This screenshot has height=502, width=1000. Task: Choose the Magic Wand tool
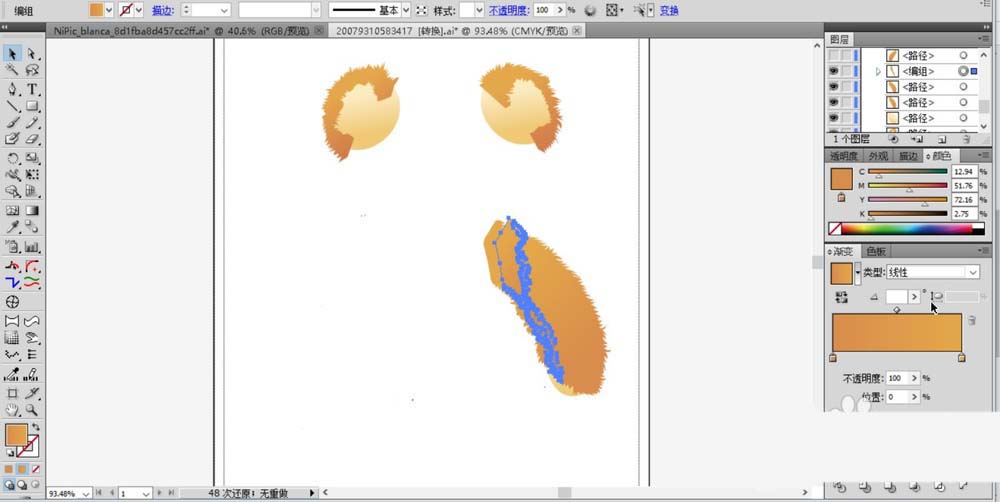pos(13,70)
